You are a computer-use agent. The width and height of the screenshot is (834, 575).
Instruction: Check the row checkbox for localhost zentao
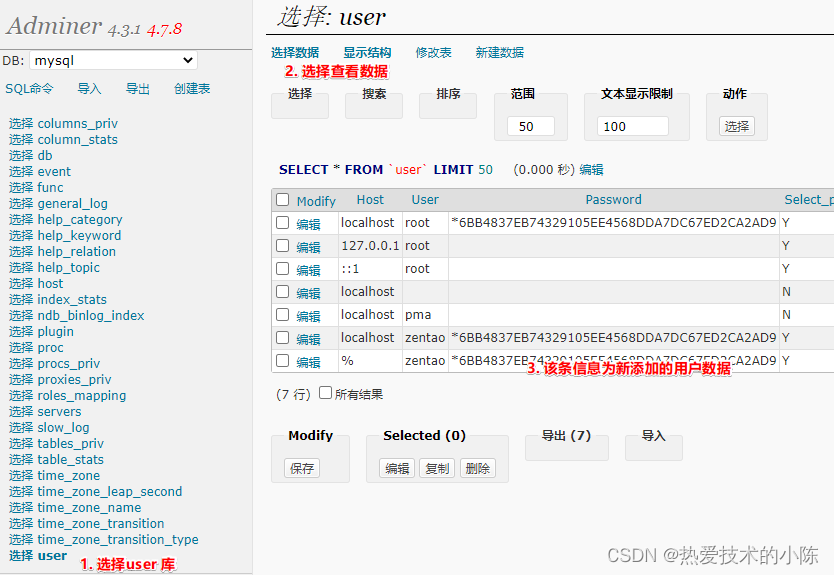tap(282, 338)
